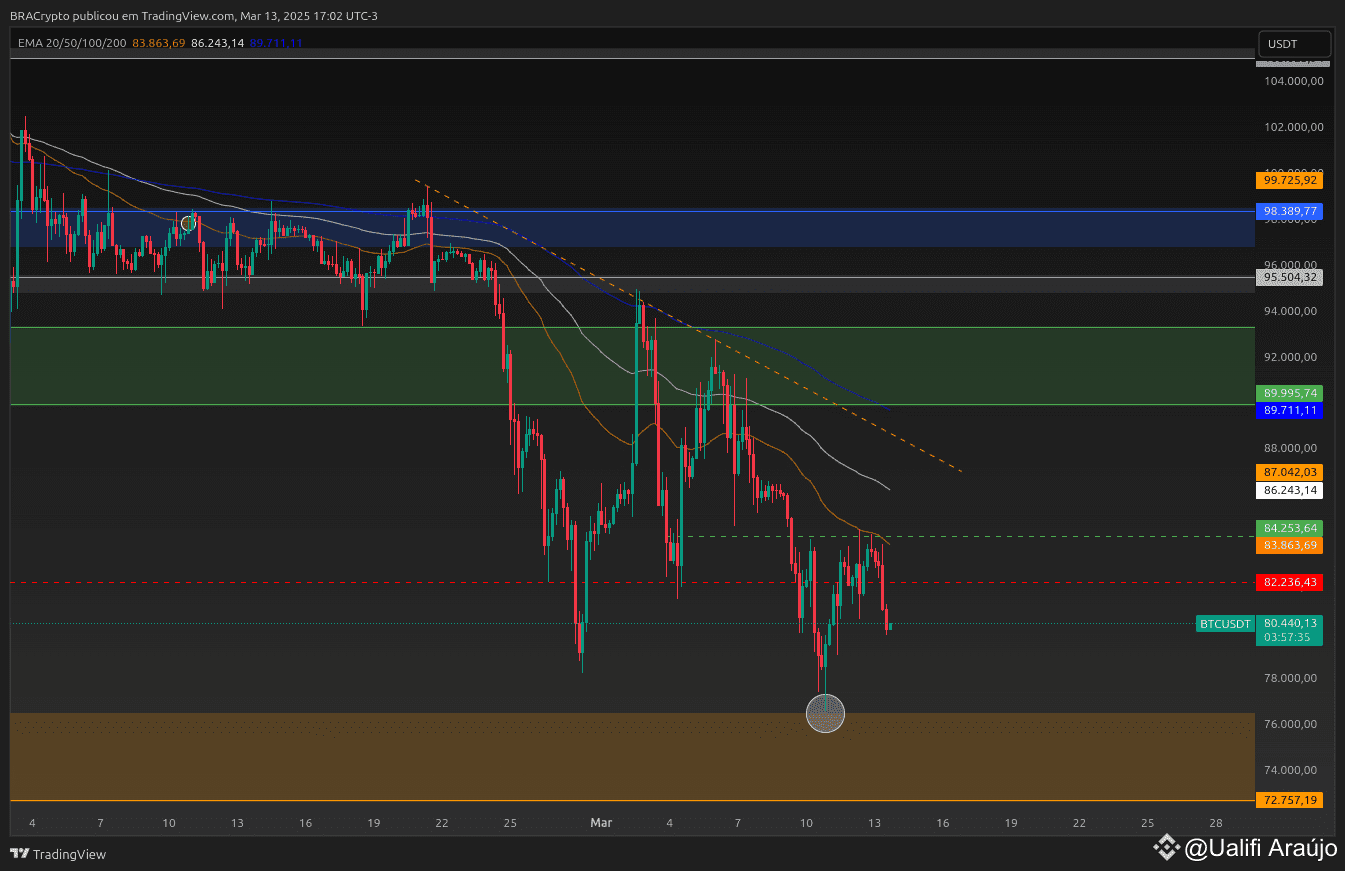
Task: Click the blue 98.389,77 price label
Action: (x=1289, y=211)
